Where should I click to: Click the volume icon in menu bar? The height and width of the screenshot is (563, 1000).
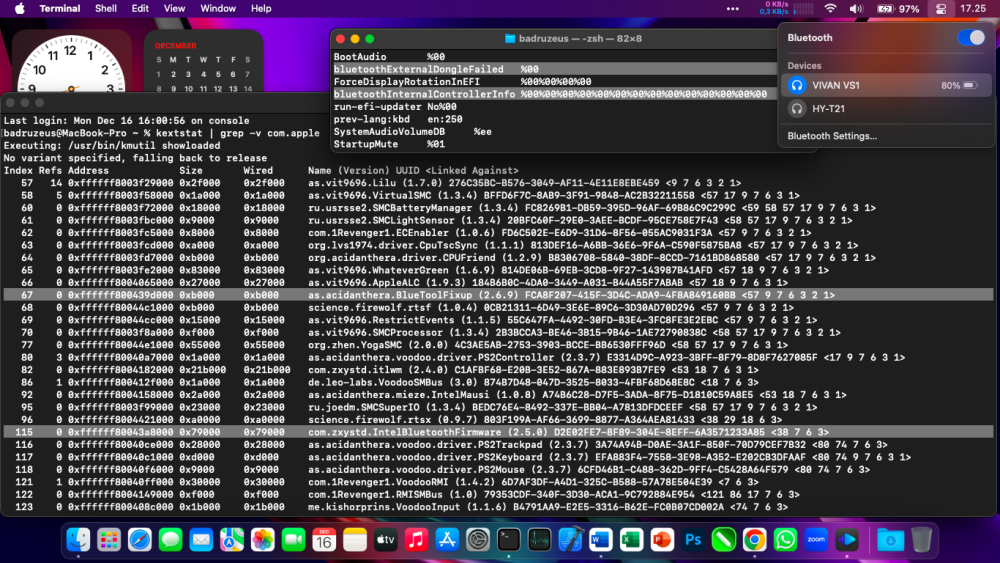tap(856, 8)
